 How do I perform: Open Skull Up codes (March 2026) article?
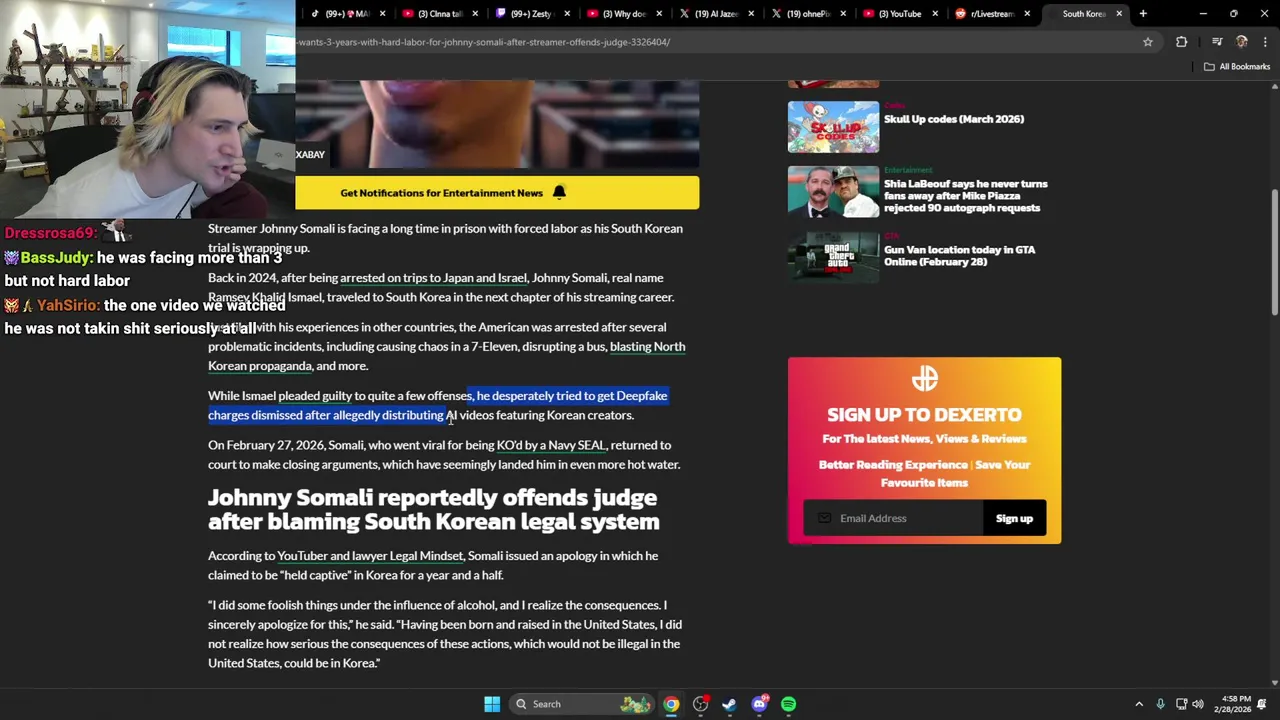point(954,119)
